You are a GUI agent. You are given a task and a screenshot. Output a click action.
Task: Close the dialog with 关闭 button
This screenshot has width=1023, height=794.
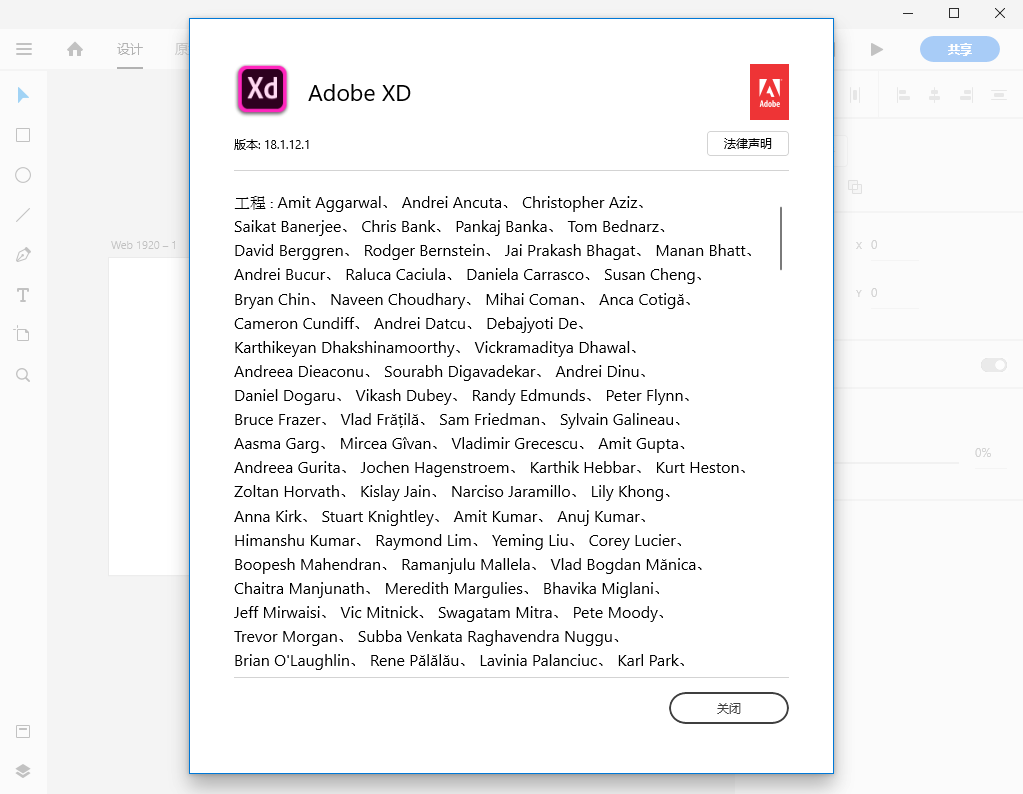click(728, 708)
